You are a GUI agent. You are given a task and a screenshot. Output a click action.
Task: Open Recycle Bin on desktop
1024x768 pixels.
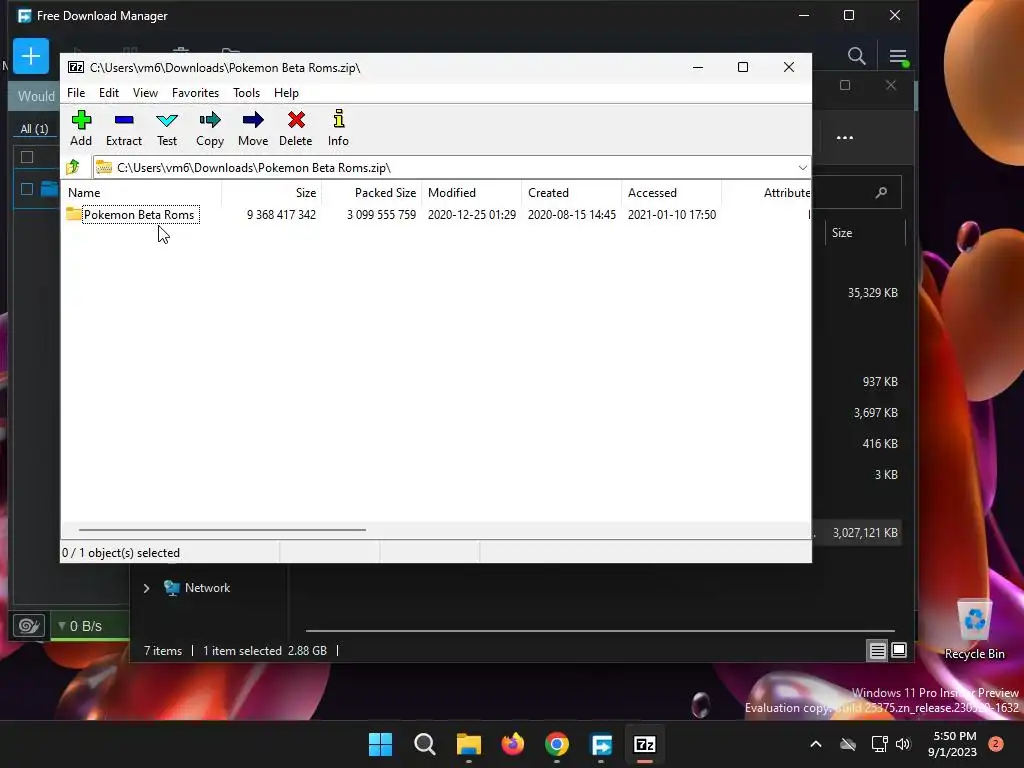[974, 629]
